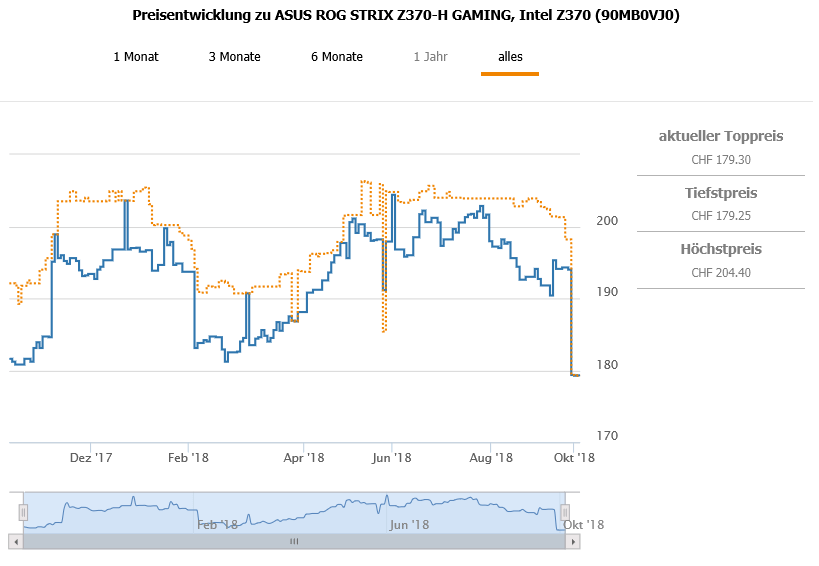
Task: Click the aktueller Toppreis heading
Action: 721,136
